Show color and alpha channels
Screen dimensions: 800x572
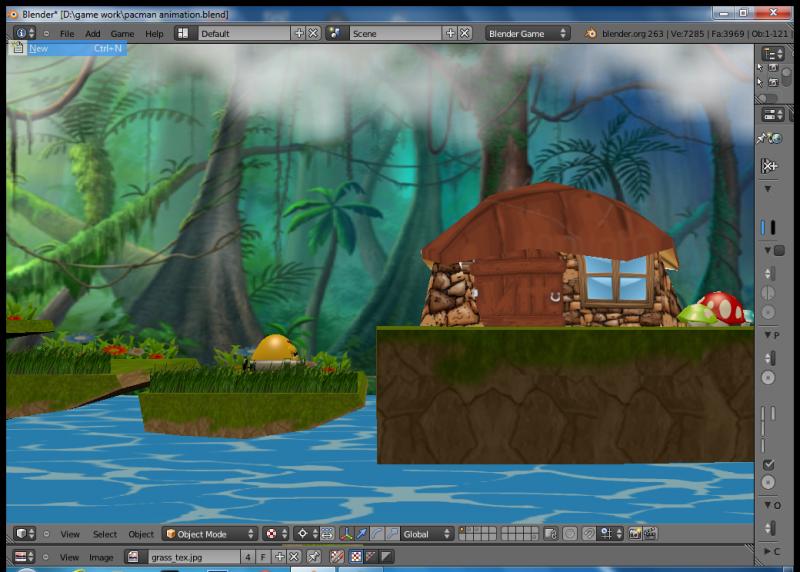pos(337,557)
